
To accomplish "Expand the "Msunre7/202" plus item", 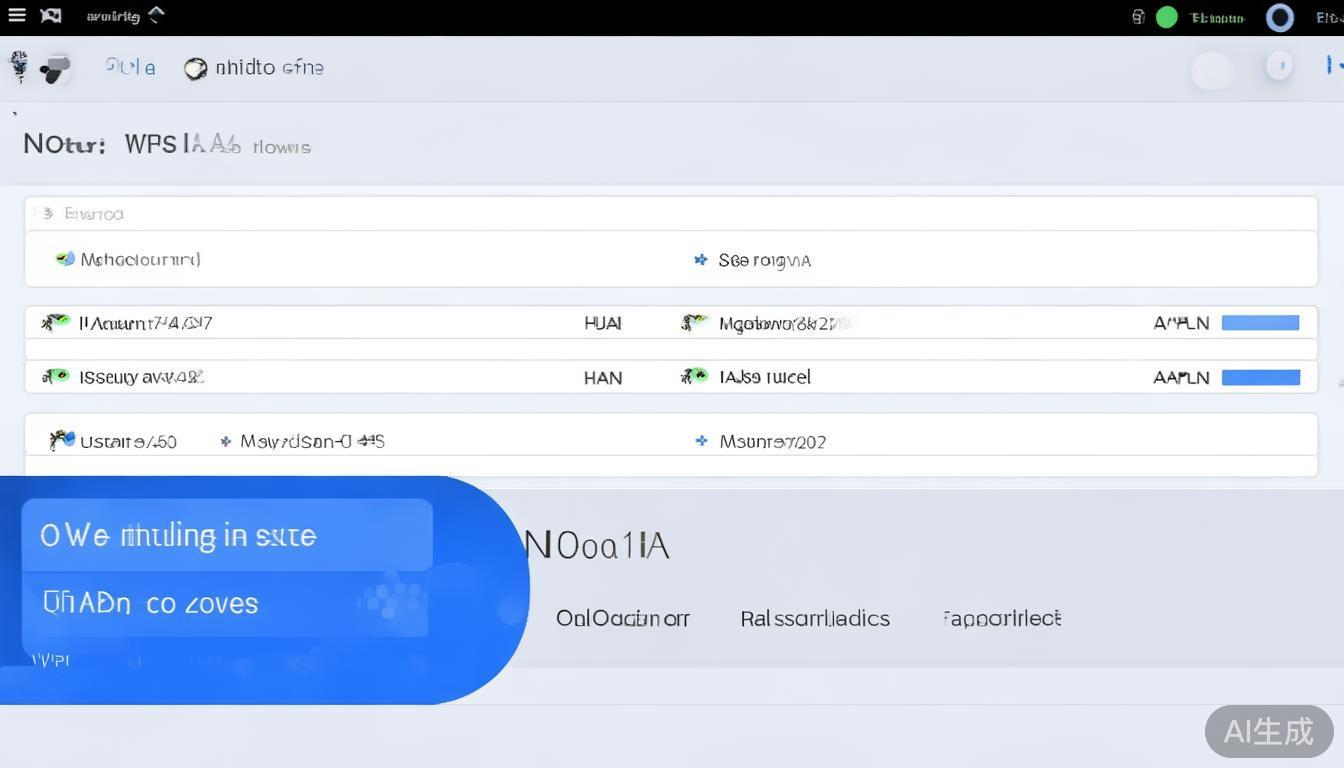I will (x=701, y=441).
